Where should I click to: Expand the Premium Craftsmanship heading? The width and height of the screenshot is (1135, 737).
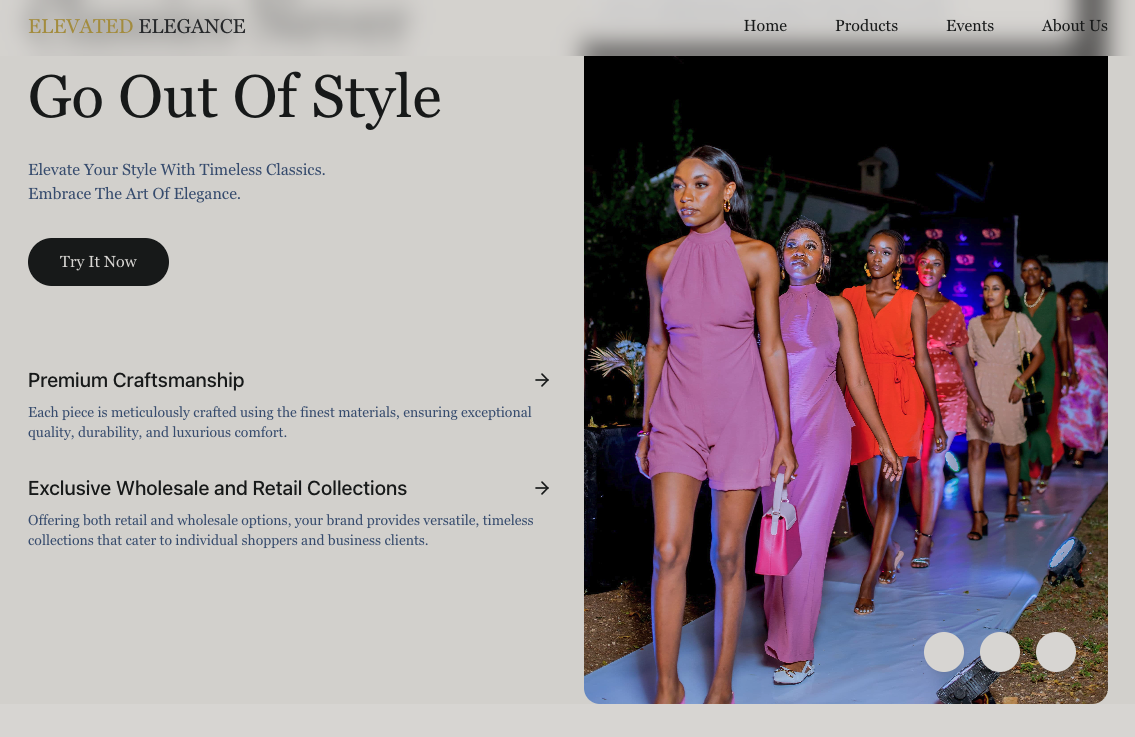[x=136, y=380]
